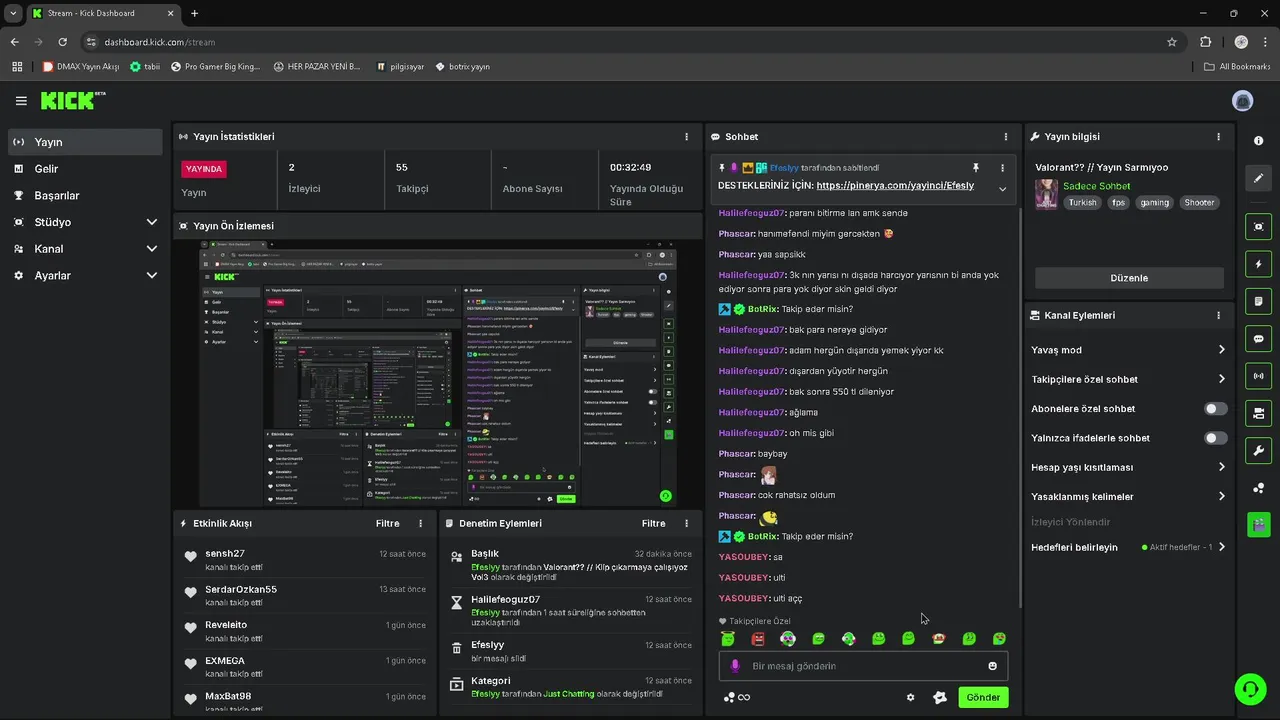Open the emoji picker smiley in message box
The width and height of the screenshot is (1280, 720).
(x=992, y=666)
